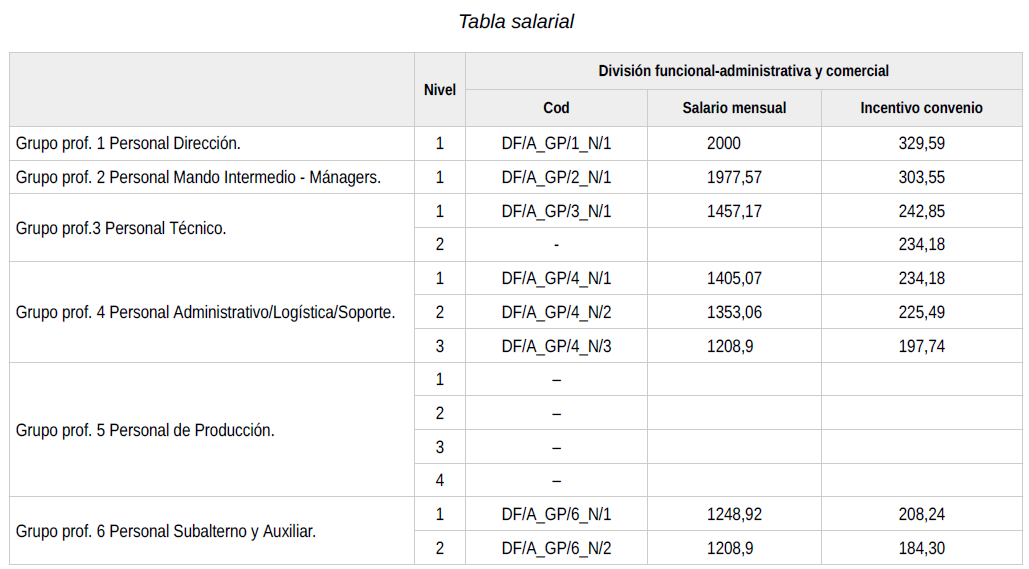Select the "Nivel" column header
The height and width of the screenshot is (569, 1029).
point(439,90)
